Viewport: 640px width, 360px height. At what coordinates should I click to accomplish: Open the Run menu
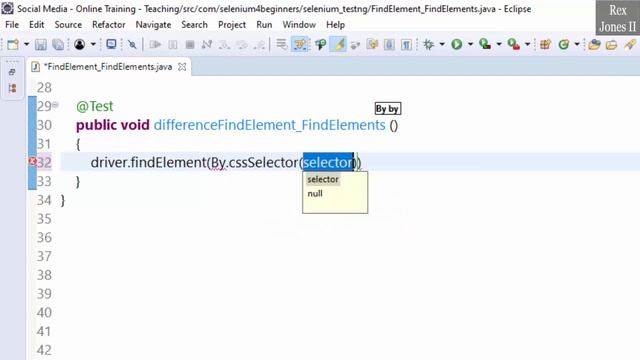(x=264, y=24)
